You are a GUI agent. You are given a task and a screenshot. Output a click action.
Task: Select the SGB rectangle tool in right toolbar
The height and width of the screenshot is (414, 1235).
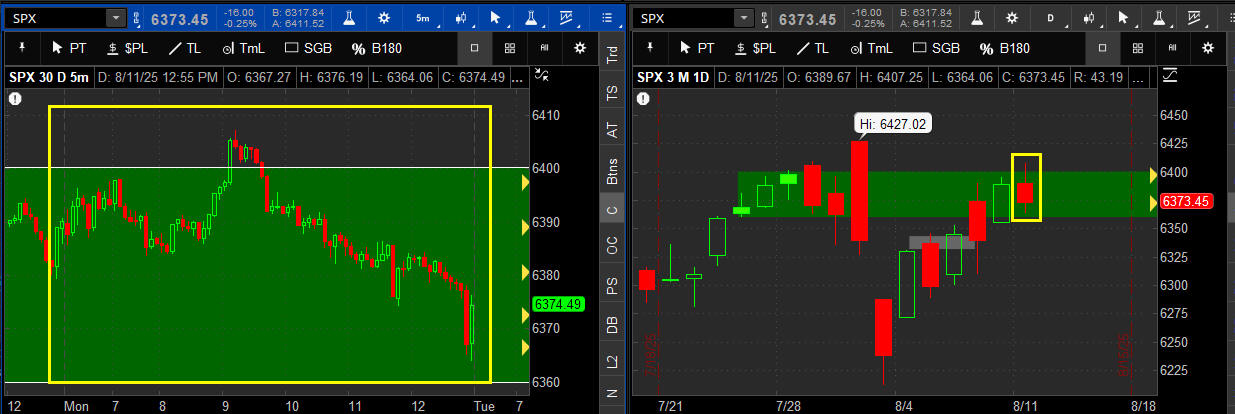(x=936, y=48)
